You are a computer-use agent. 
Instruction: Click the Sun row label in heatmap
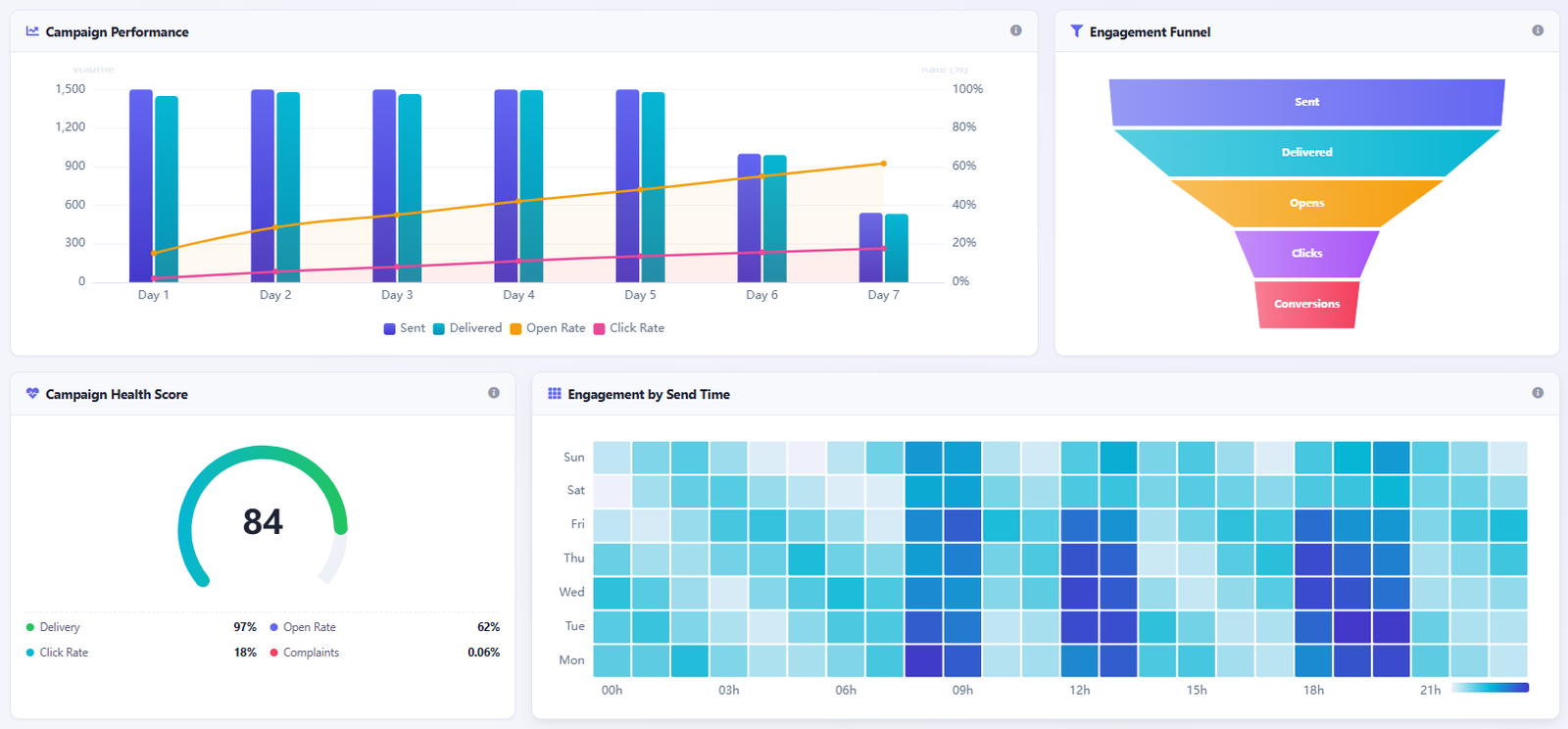pyautogui.click(x=574, y=458)
